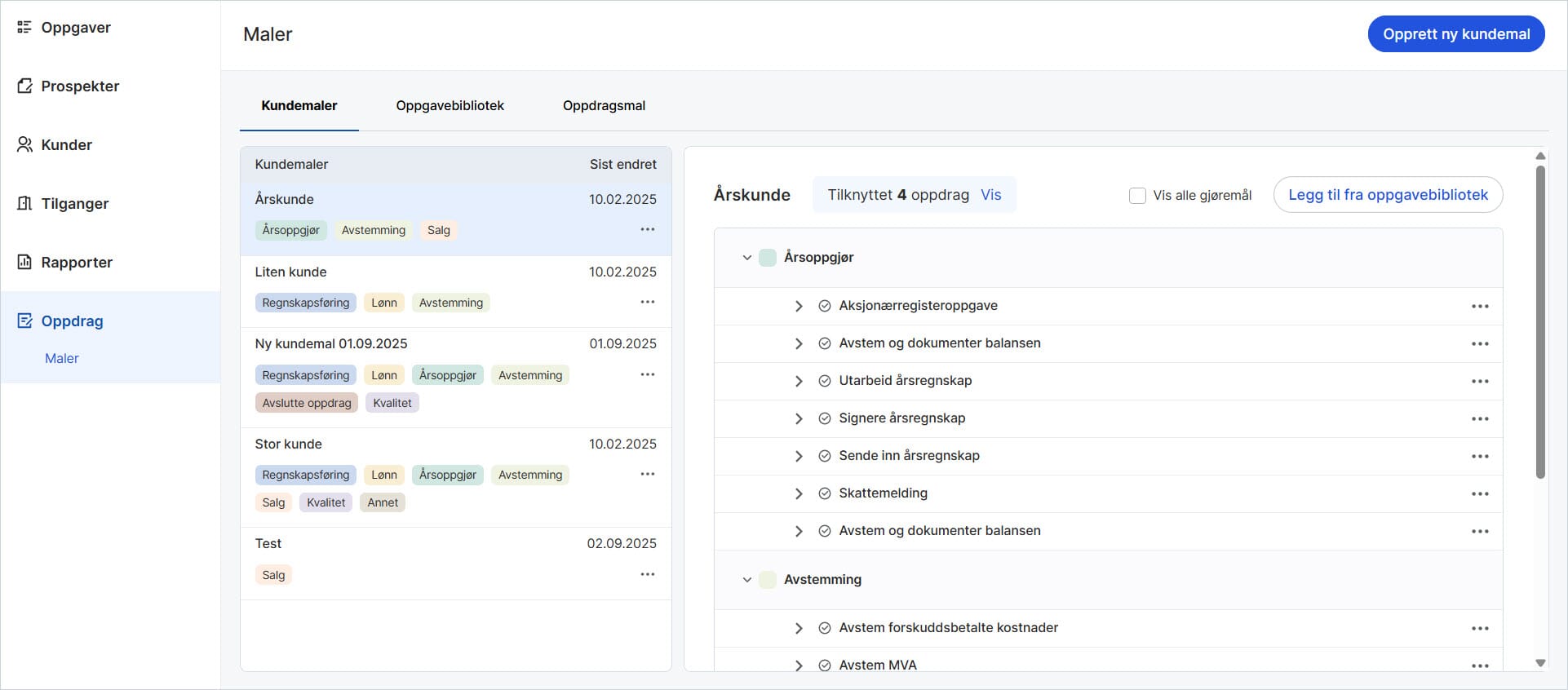
Task: Switch to the Oppdragsmal tab
Action: (604, 106)
